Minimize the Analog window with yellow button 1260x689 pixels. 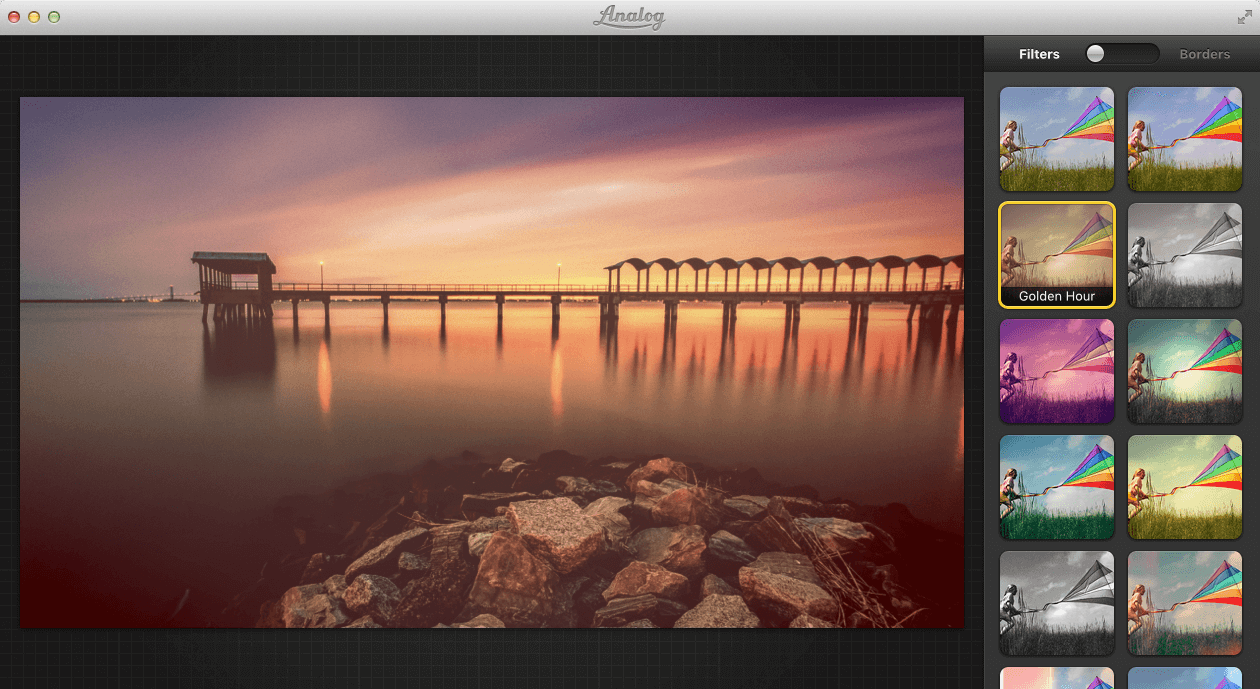point(34,17)
